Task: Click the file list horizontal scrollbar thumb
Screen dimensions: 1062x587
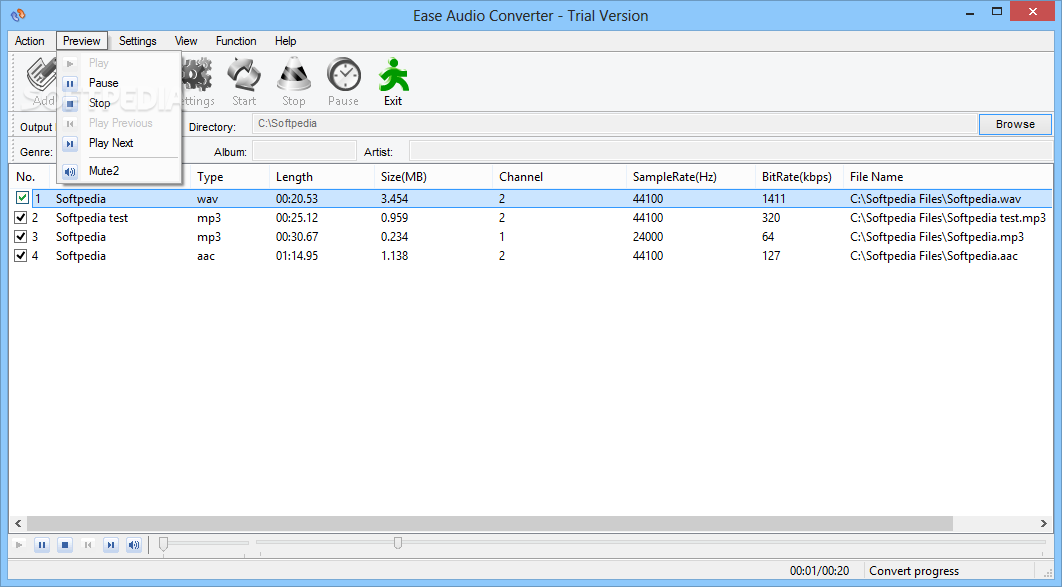Action: click(490, 523)
